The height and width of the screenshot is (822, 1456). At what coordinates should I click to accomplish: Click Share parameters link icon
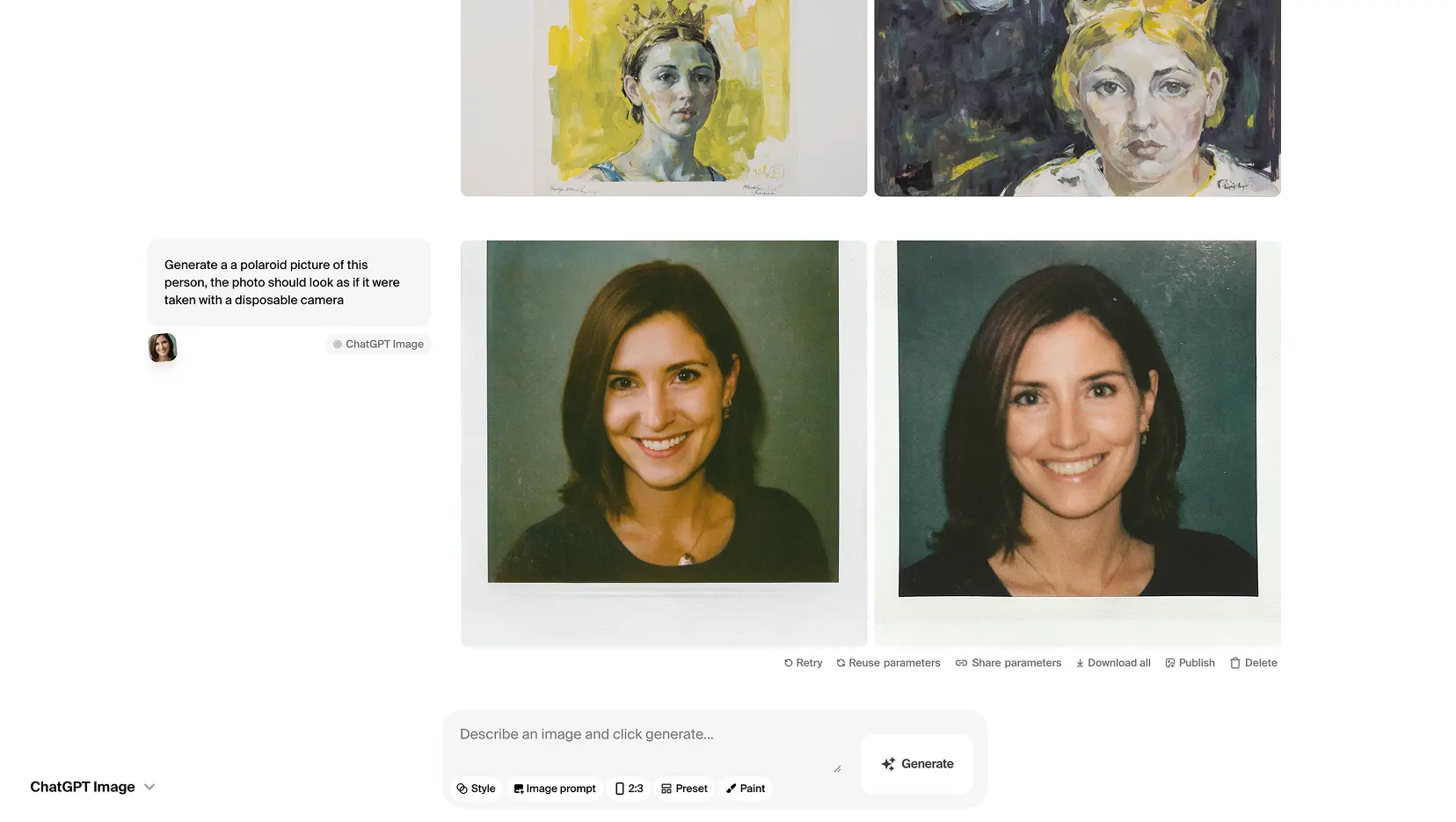(961, 663)
